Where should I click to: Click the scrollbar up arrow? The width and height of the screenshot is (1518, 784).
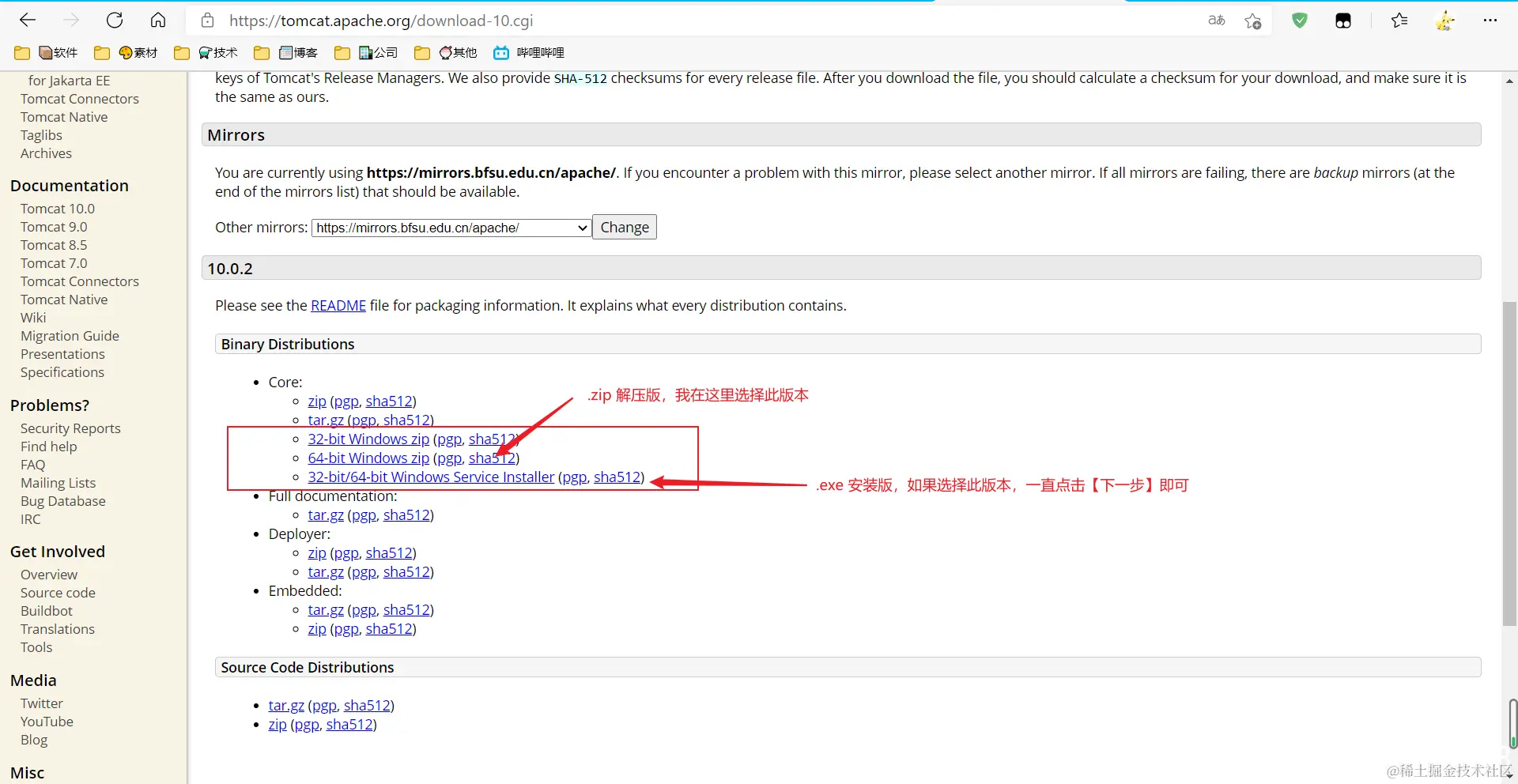(1509, 81)
